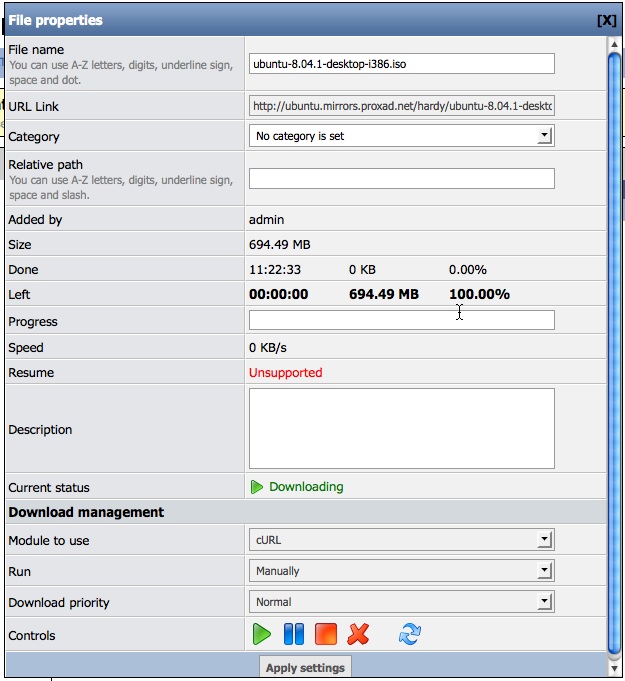
Task: Stop the download using red square icon
Action: coord(325,635)
